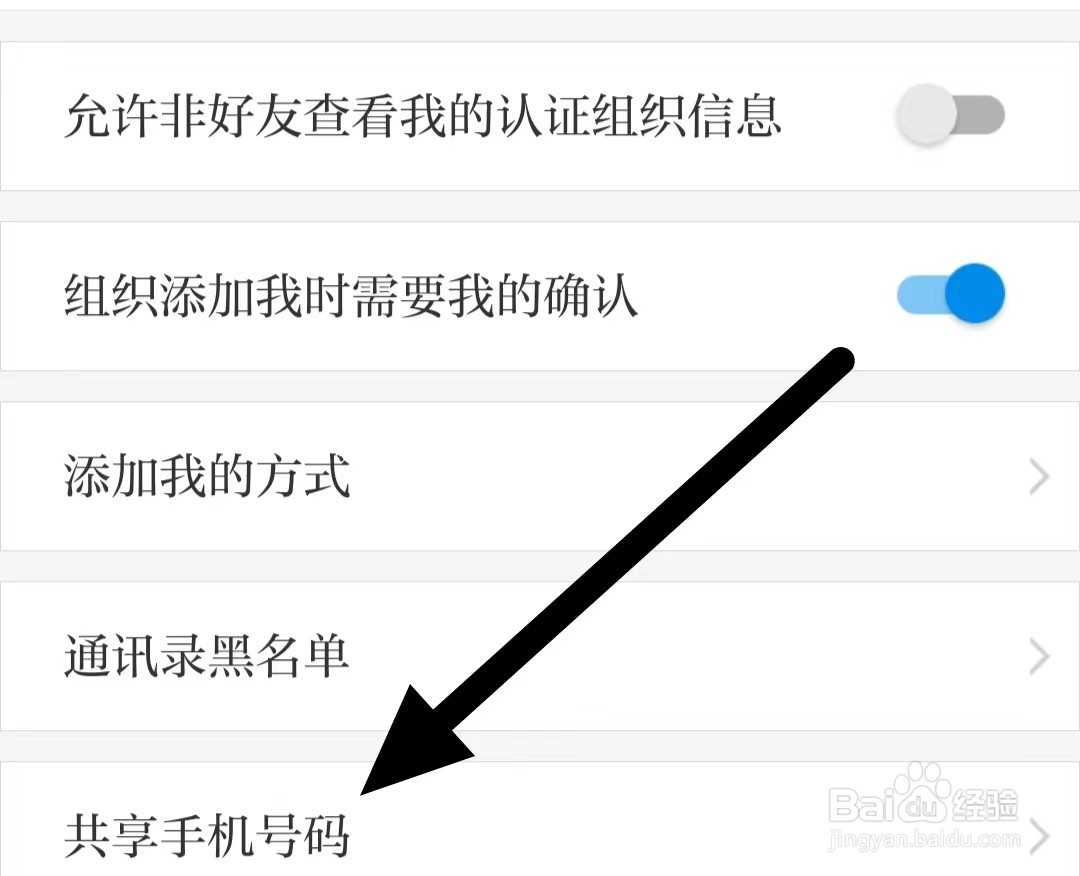Tap 组织添加我时需要我的确认 label text
Viewport: 1080px width, 876px height.
[x=351, y=295]
